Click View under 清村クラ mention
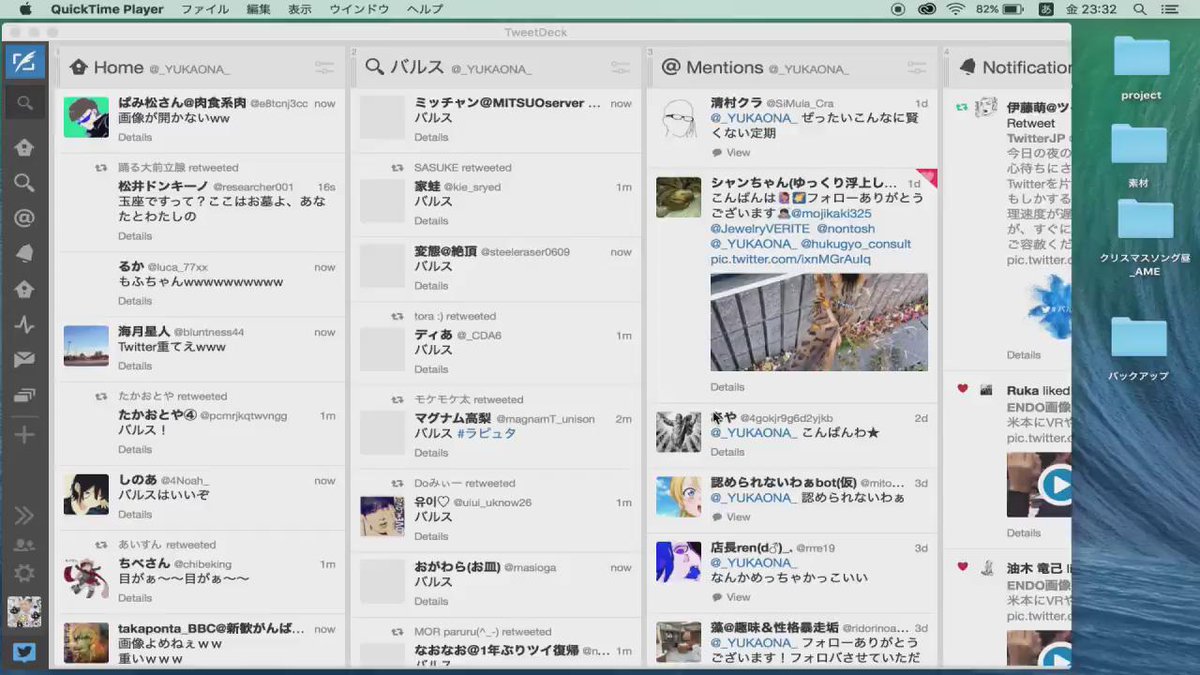Image resolution: width=1200 pixels, height=675 pixels. [738, 153]
